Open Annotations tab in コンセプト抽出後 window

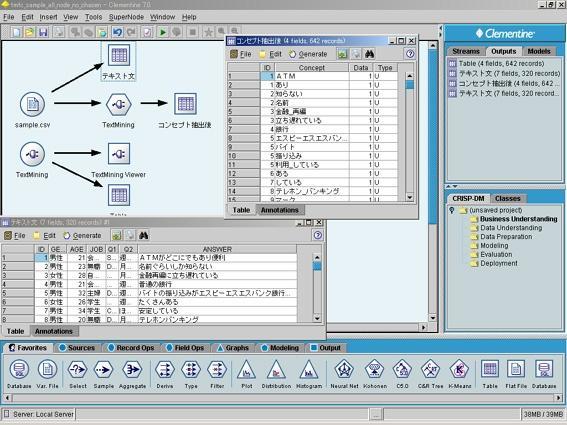click(280, 210)
